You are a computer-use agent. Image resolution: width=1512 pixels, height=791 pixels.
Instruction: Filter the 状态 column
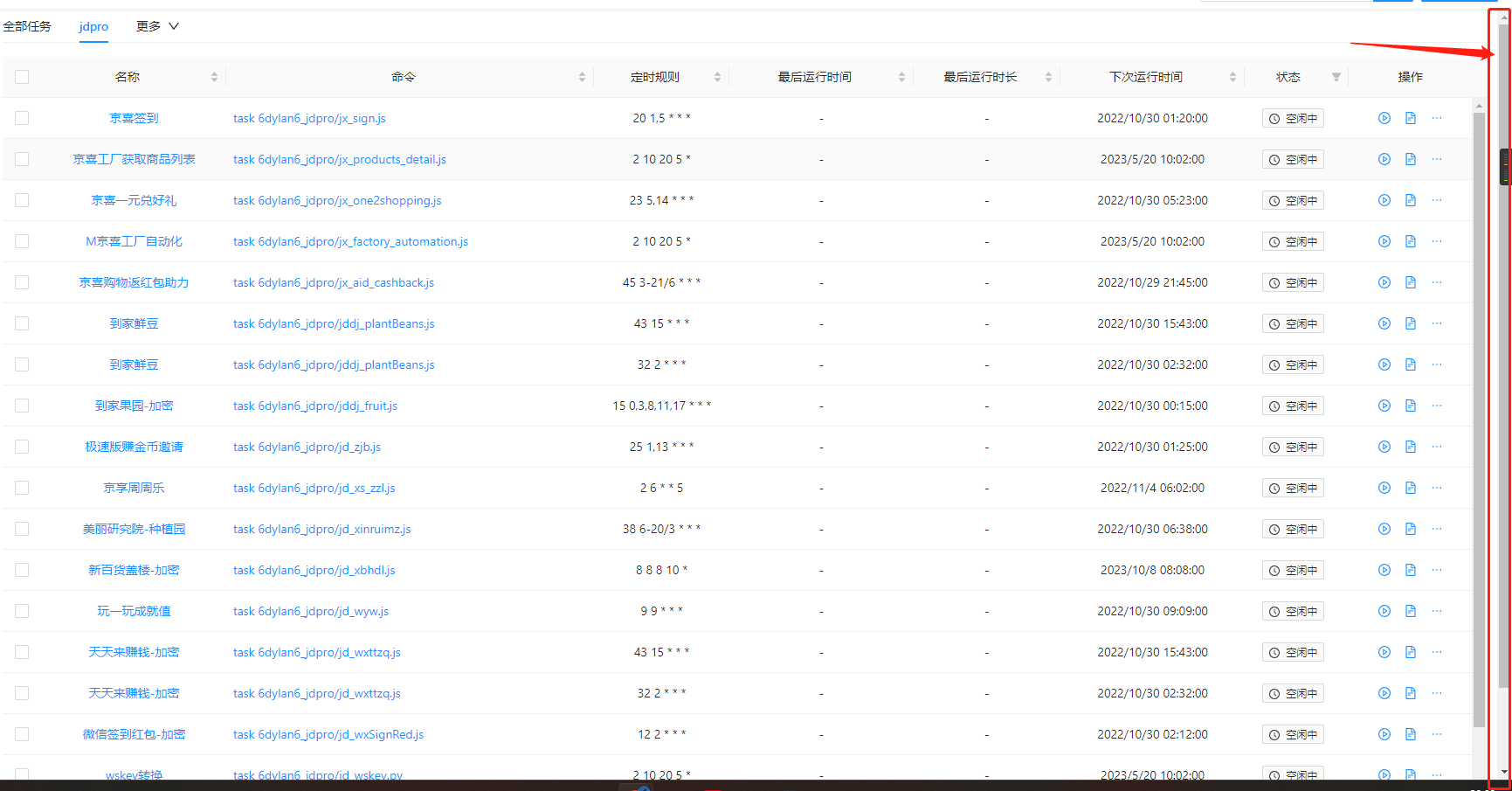coord(1336,77)
